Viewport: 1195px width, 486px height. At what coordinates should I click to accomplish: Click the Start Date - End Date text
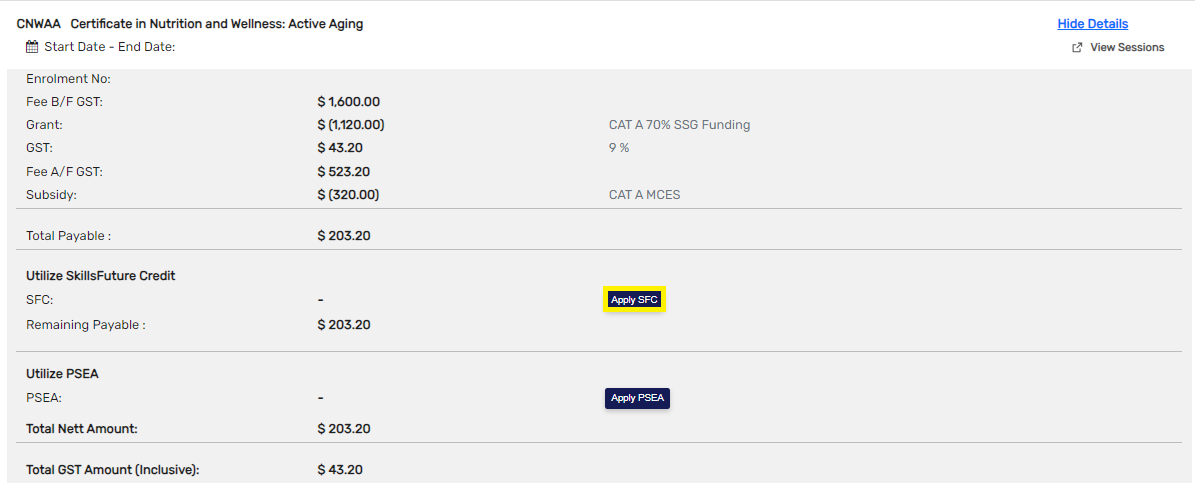click(x=110, y=47)
